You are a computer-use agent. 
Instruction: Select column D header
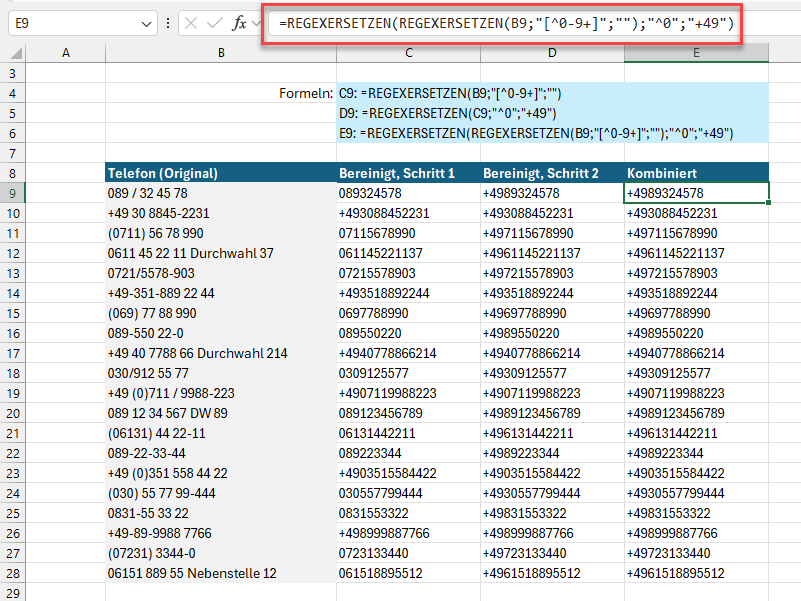tap(551, 53)
